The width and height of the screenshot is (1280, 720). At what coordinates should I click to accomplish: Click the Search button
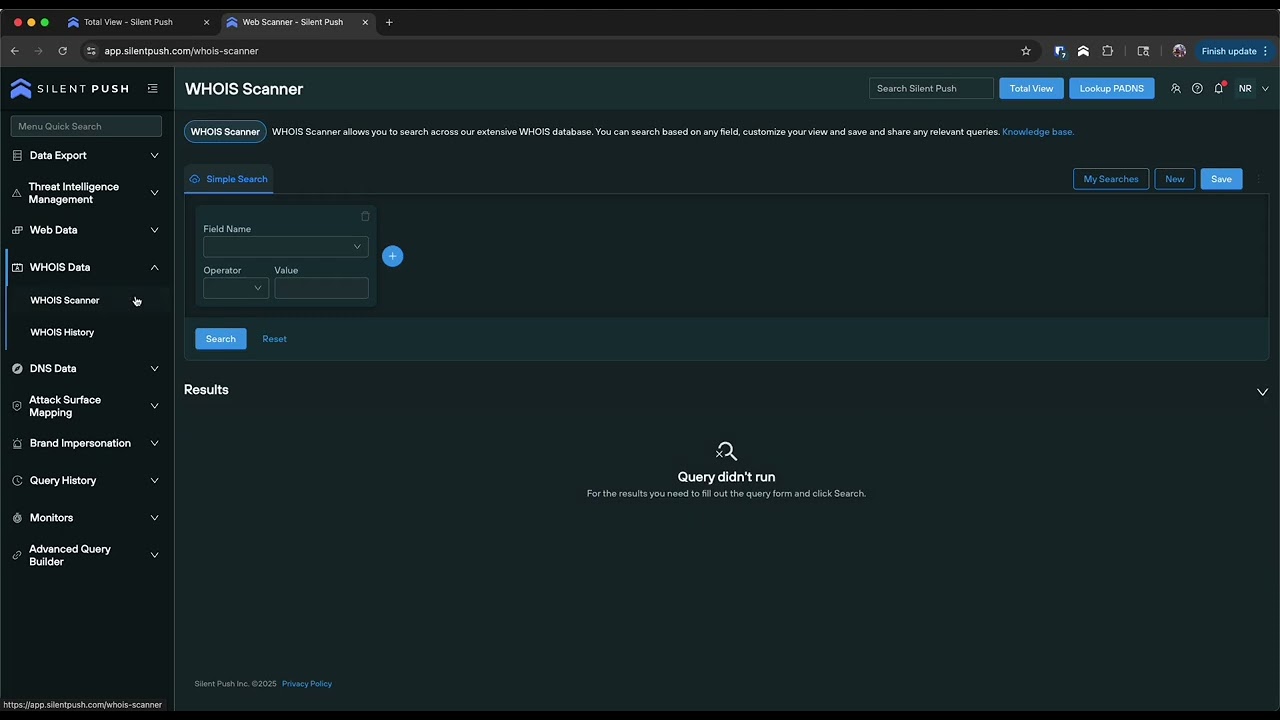(x=221, y=339)
